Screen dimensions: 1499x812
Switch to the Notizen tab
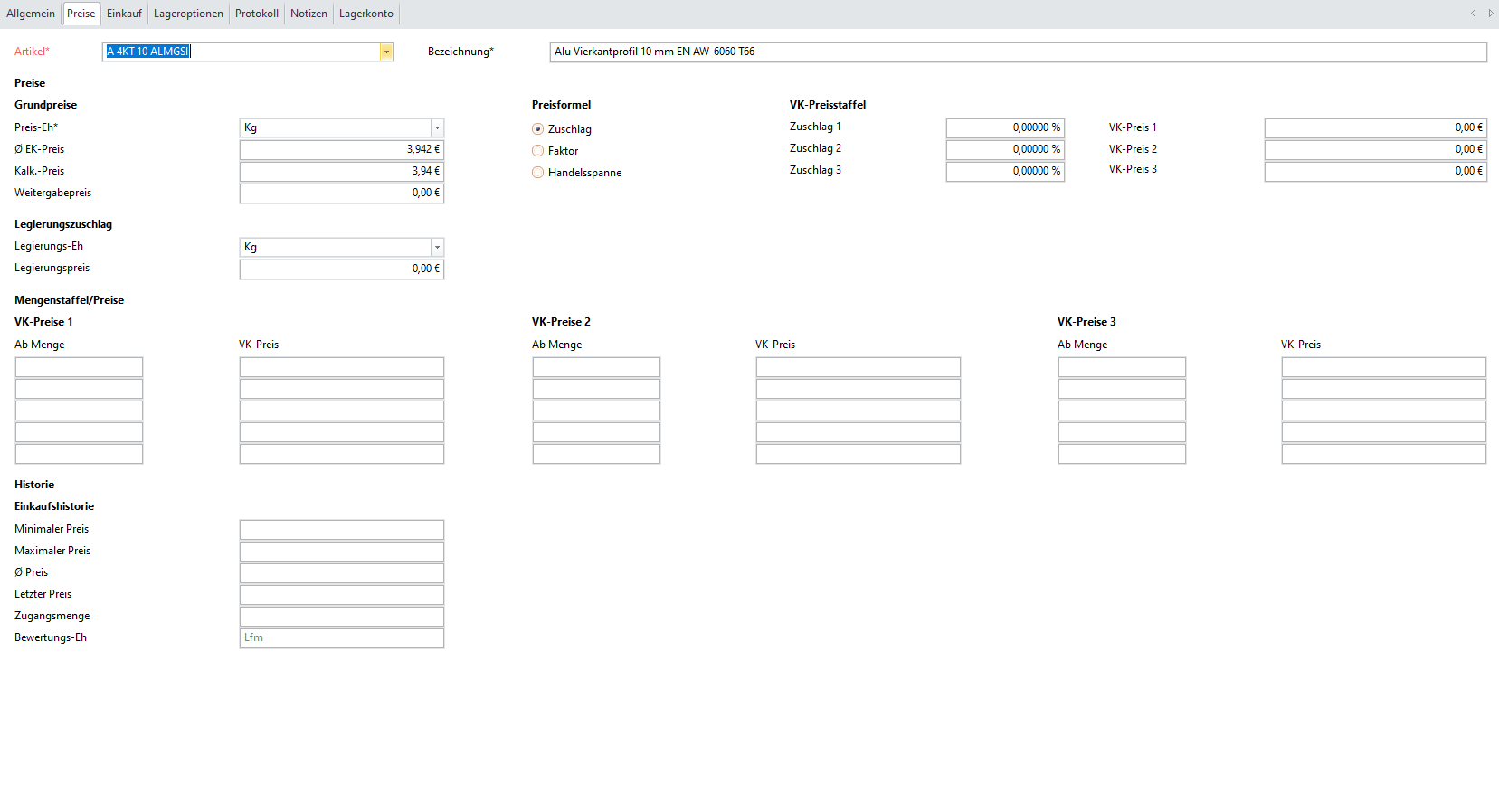point(308,14)
